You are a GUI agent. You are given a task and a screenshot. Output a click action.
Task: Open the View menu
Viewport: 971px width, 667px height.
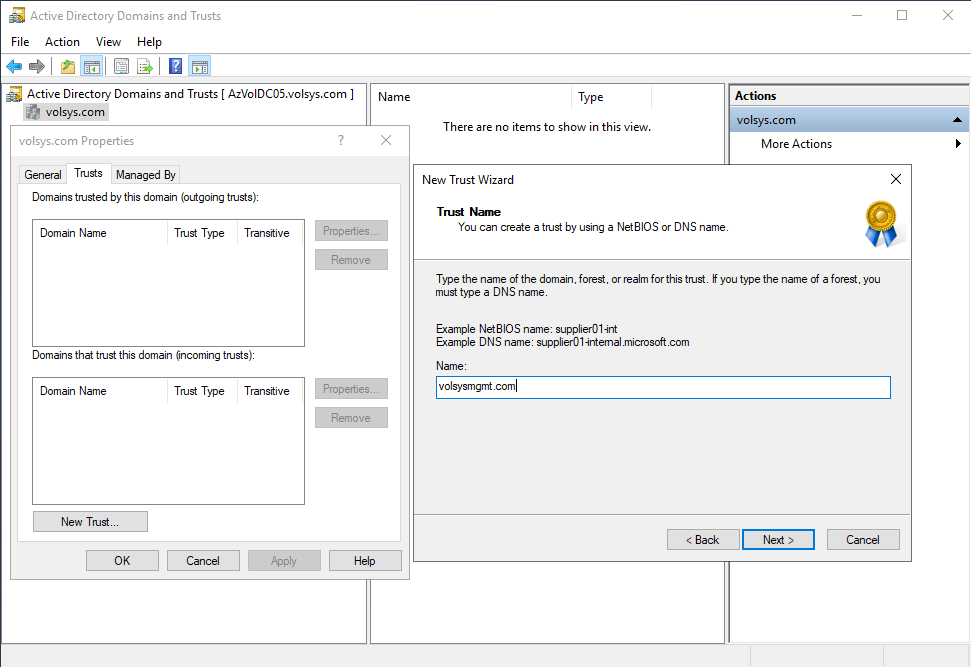[x=108, y=42]
